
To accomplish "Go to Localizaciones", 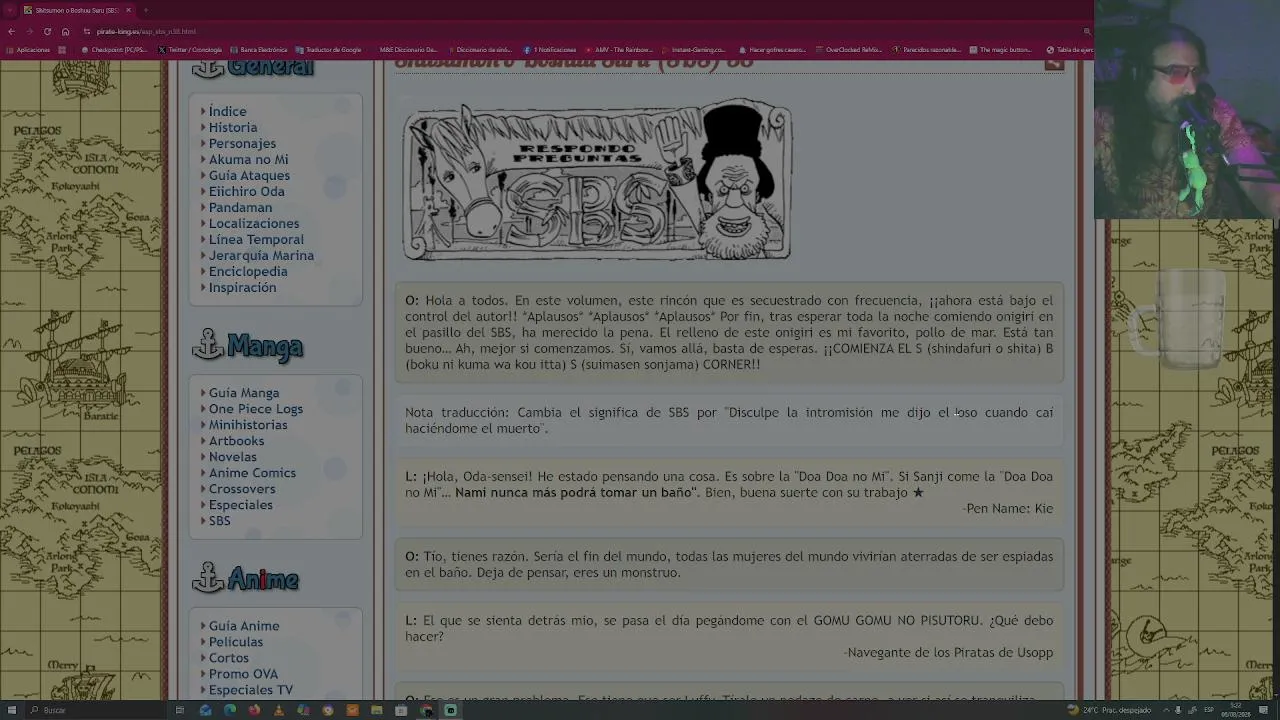I will pos(254,223).
